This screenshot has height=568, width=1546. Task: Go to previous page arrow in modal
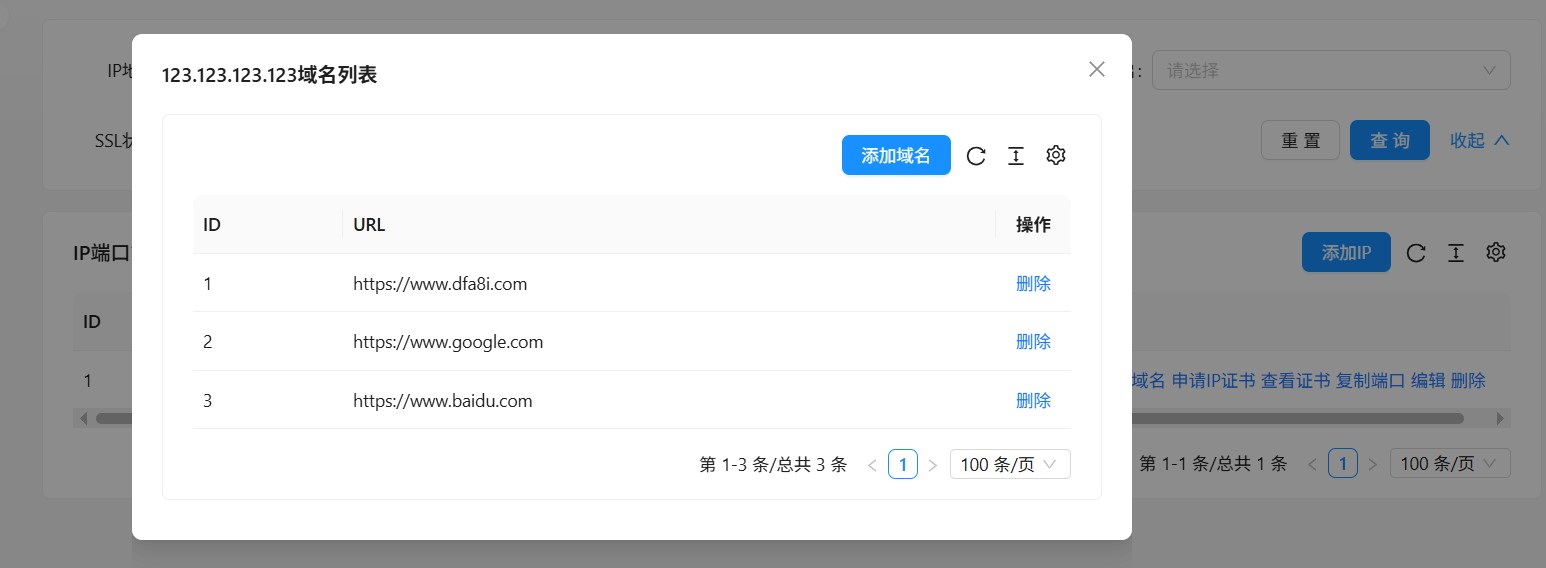pyautogui.click(x=872, y=465)
